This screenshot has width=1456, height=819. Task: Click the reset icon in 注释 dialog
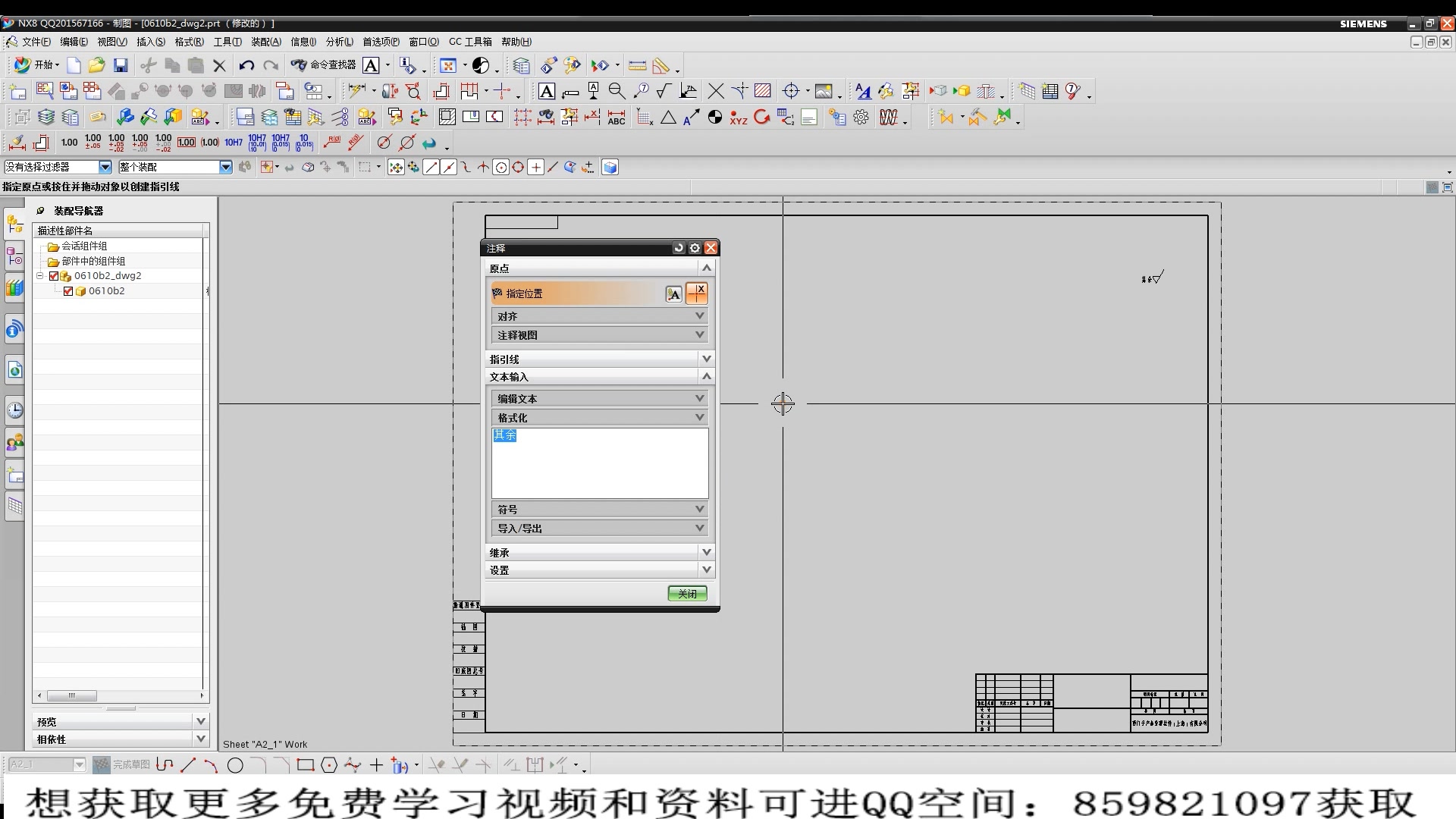click(679, 248)
